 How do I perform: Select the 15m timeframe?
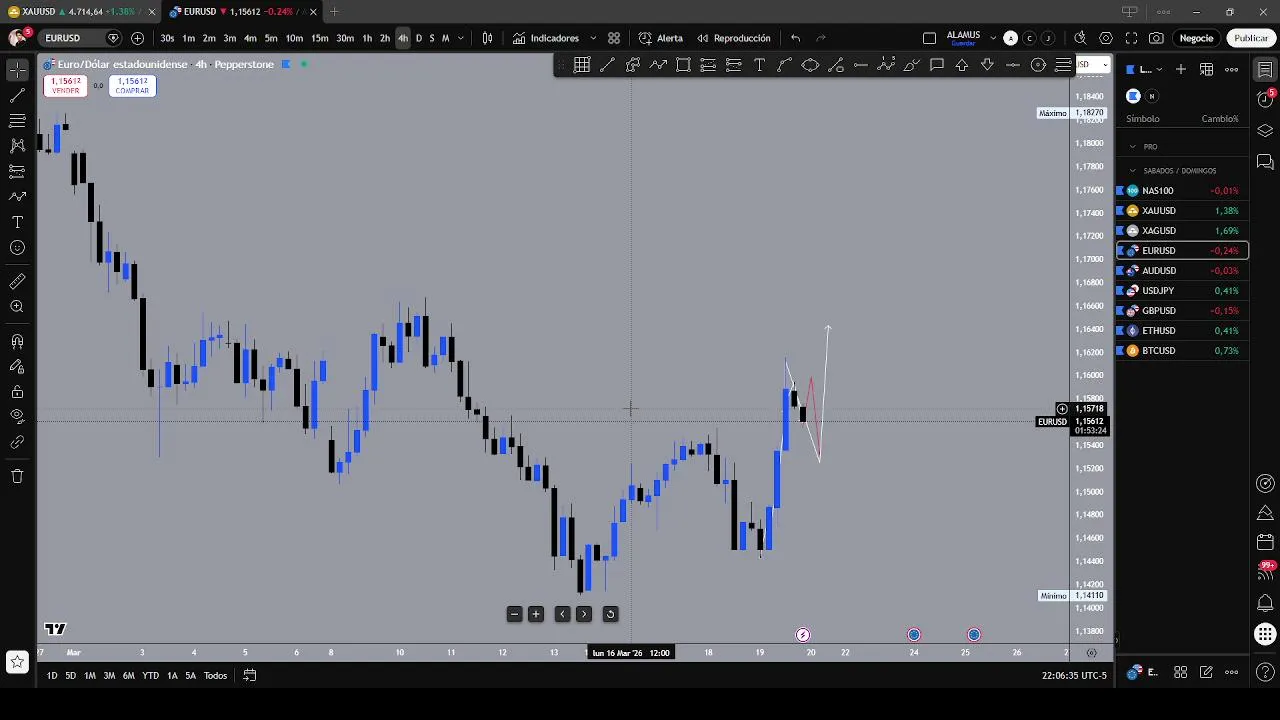[x=319, y=38]
